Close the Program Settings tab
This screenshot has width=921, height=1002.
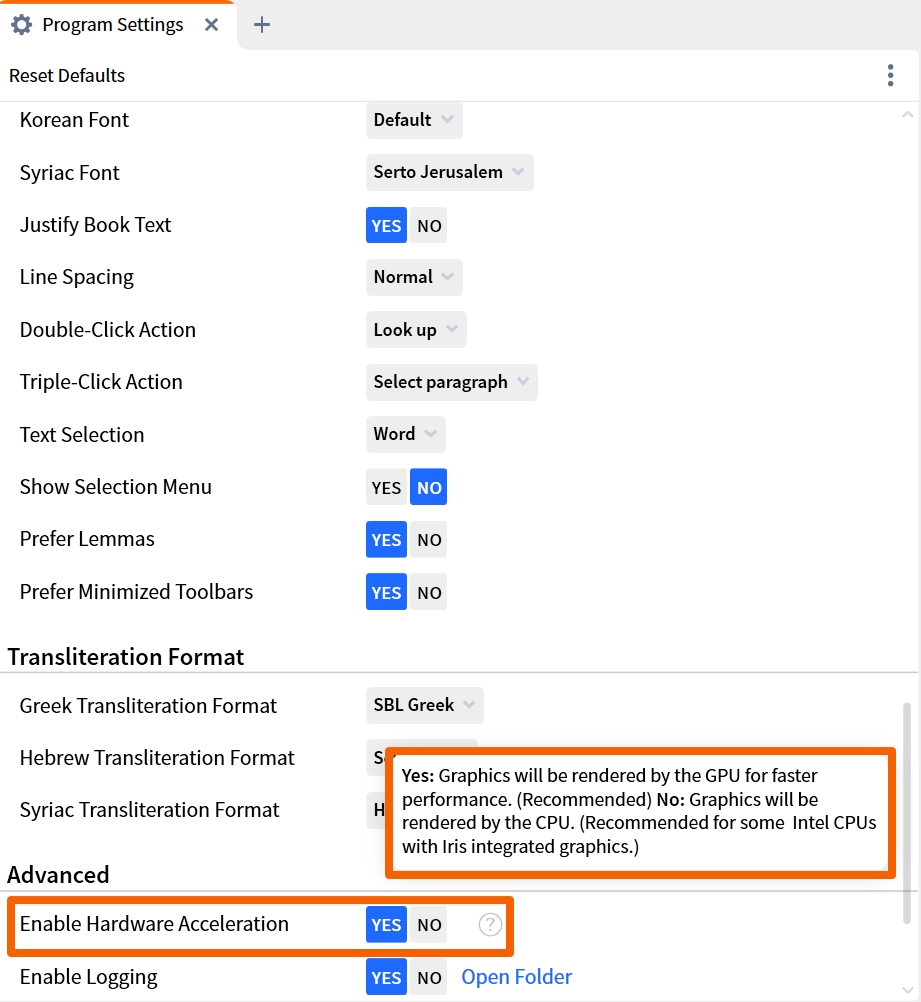click(x=212, y=25)
